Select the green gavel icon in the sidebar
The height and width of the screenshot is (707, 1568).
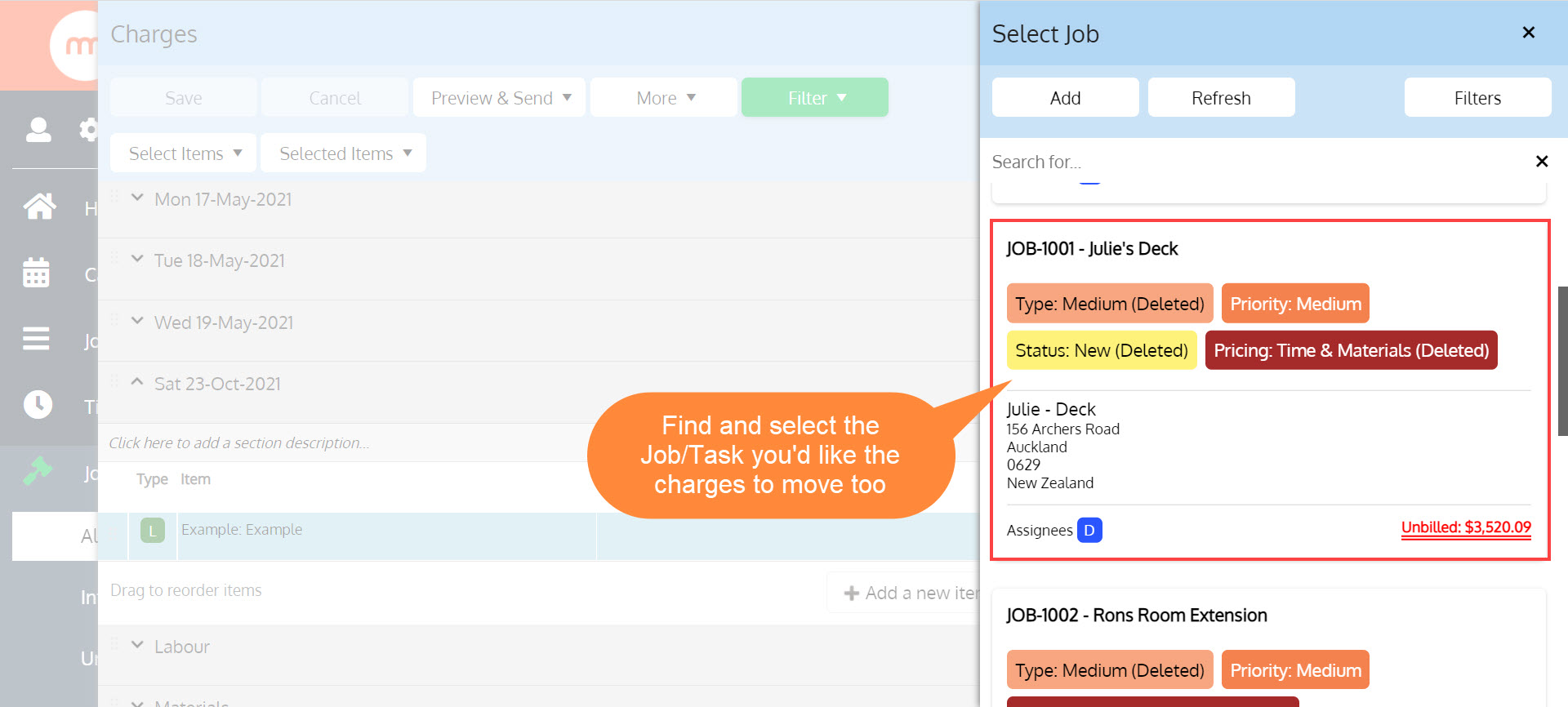[38, 471]
